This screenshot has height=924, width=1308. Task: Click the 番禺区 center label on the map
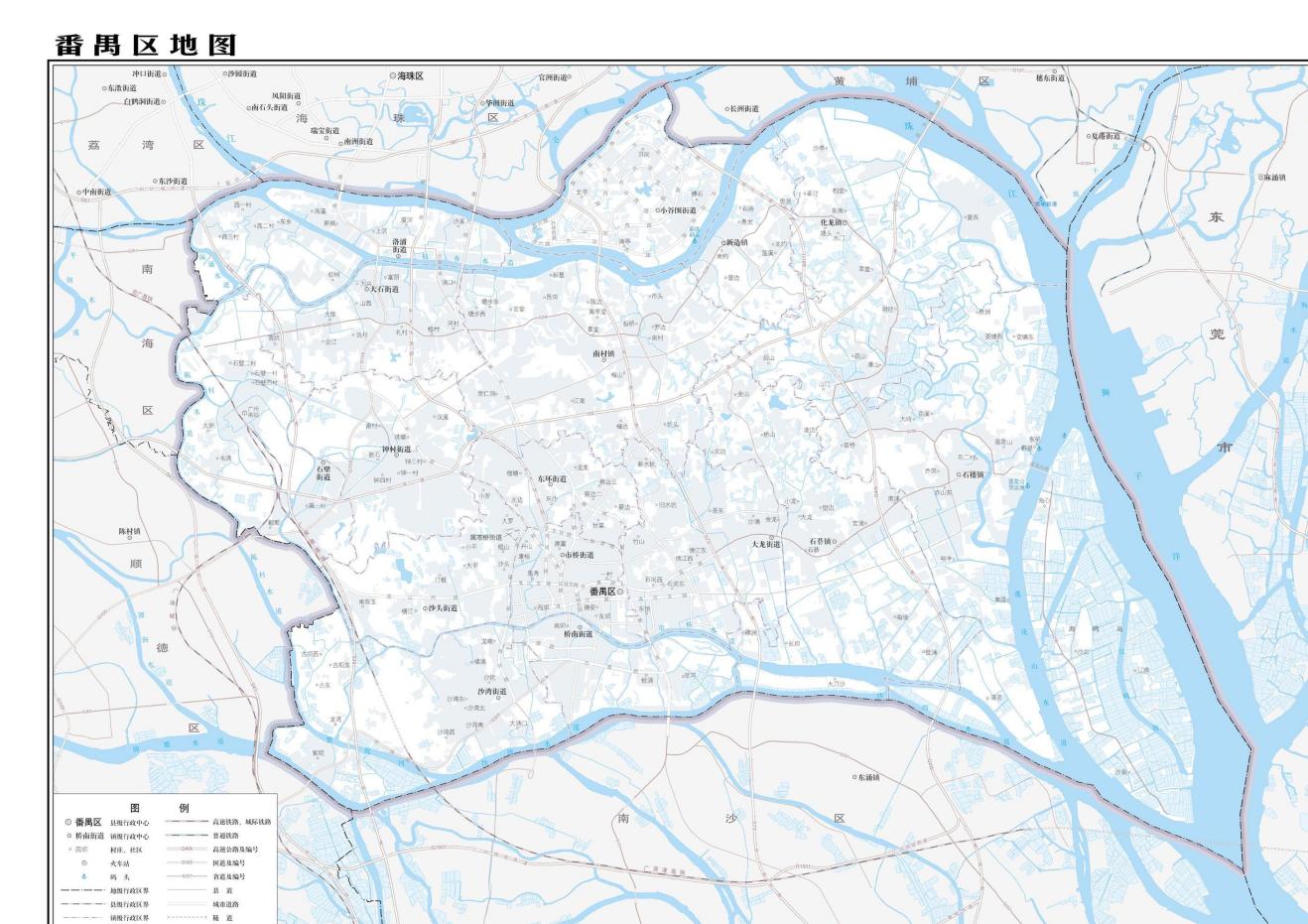coord(602,592)
